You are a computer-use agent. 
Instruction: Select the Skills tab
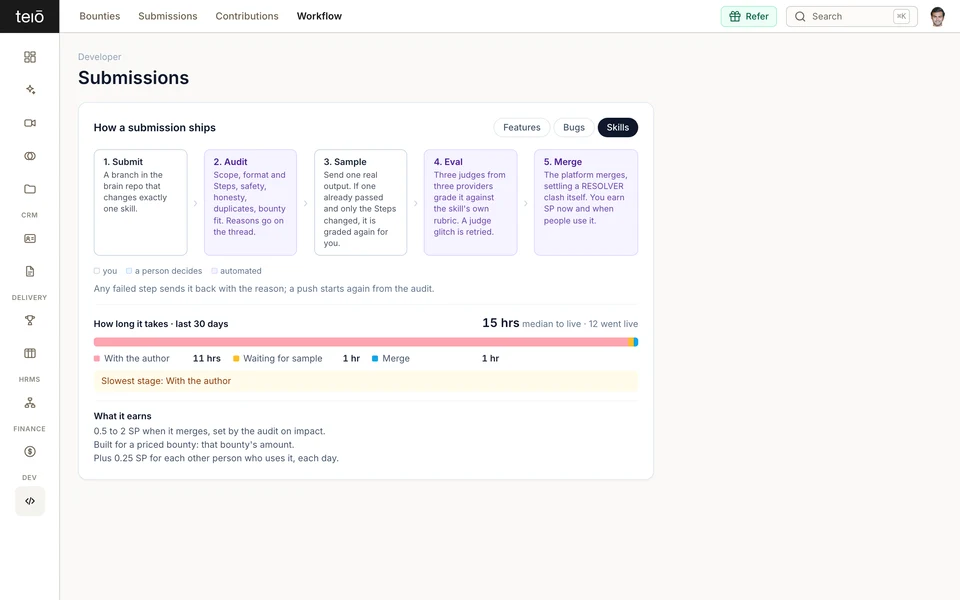618,127
